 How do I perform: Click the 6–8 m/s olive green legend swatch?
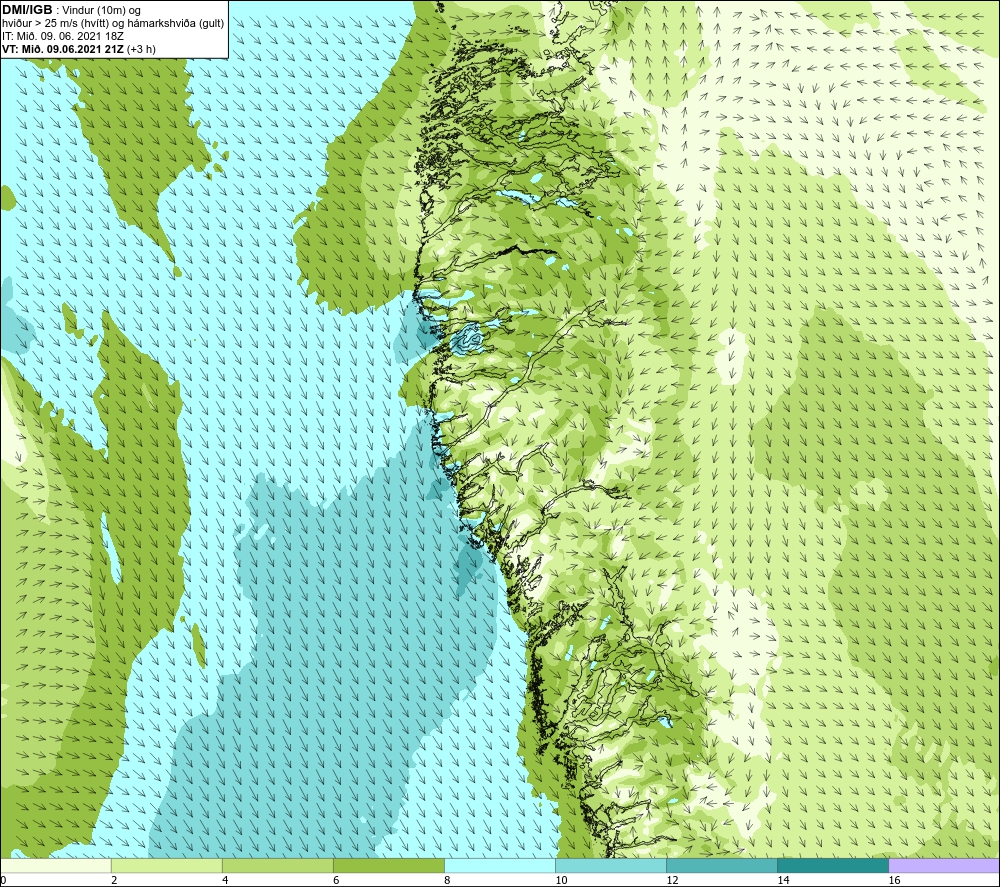tap(389, 866)
